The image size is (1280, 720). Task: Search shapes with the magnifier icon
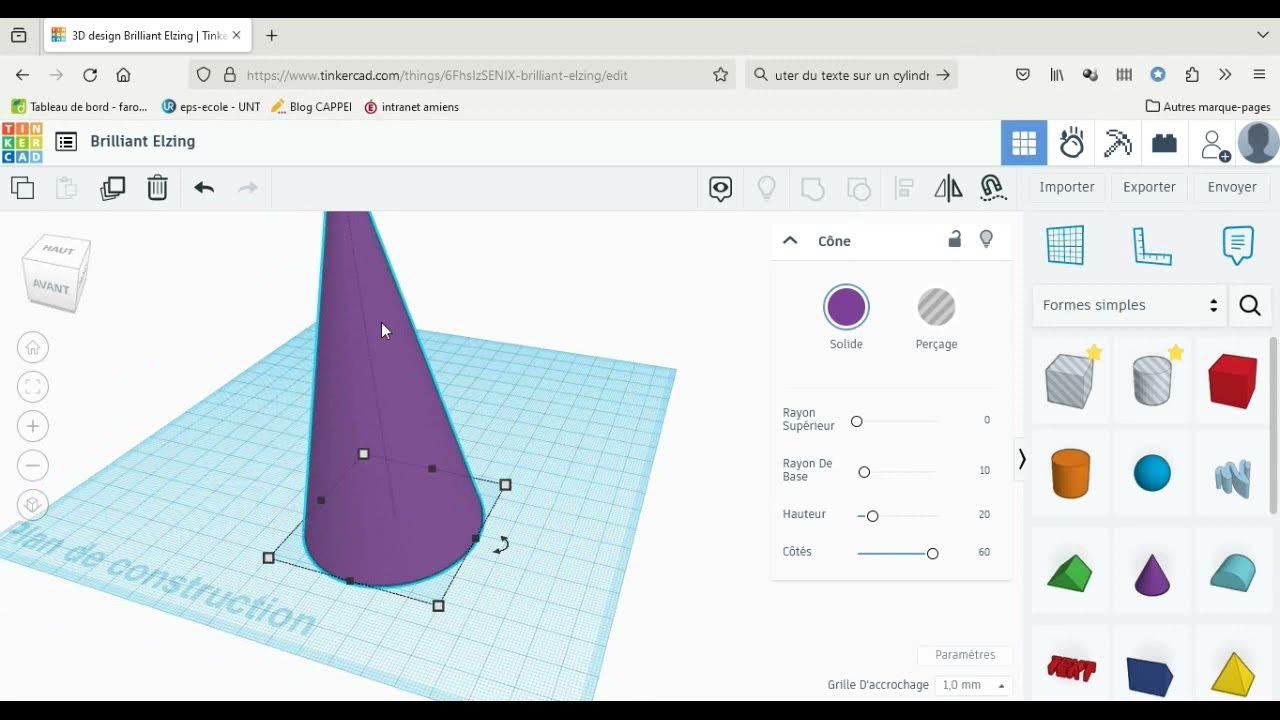(1250, 306)
